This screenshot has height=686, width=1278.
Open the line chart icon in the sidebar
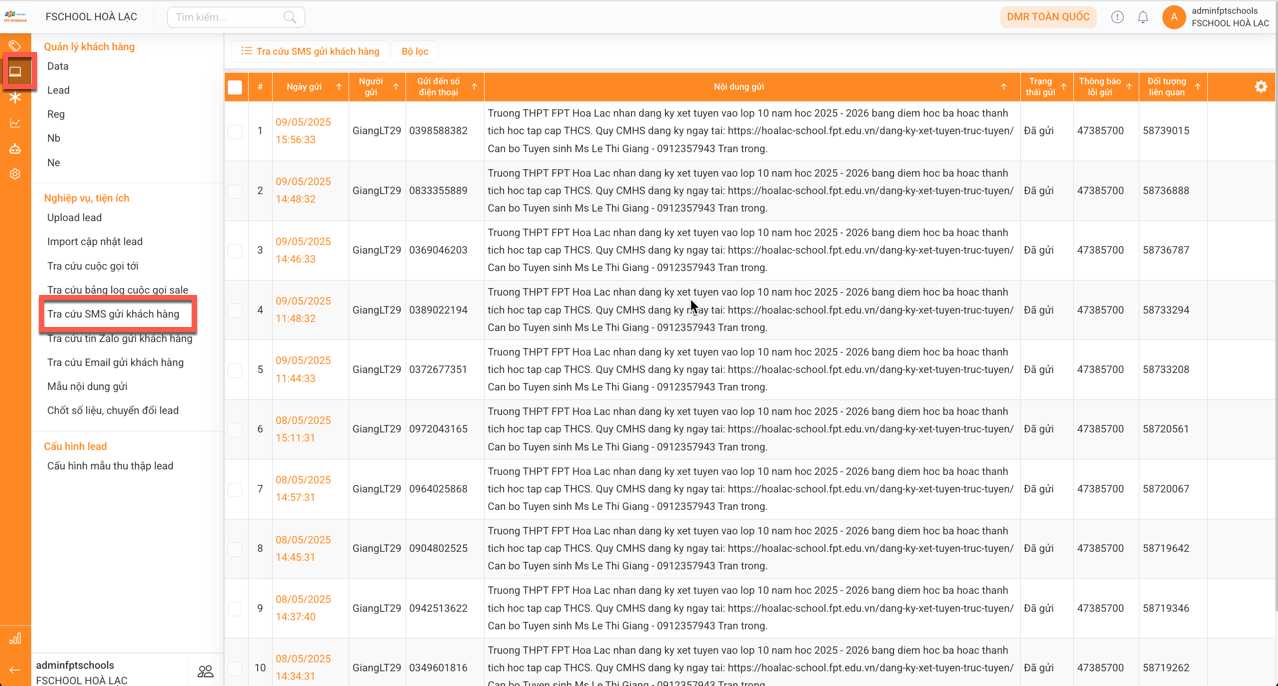coord(15,123)
